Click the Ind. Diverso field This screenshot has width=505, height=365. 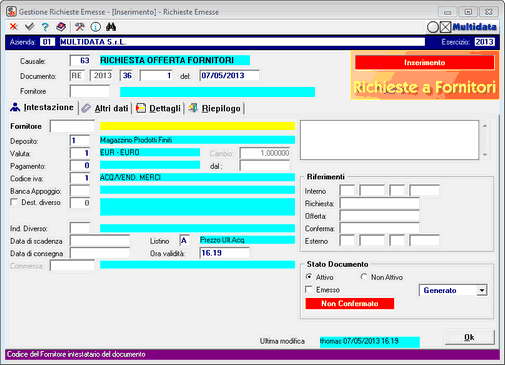[x=80, y=228]
